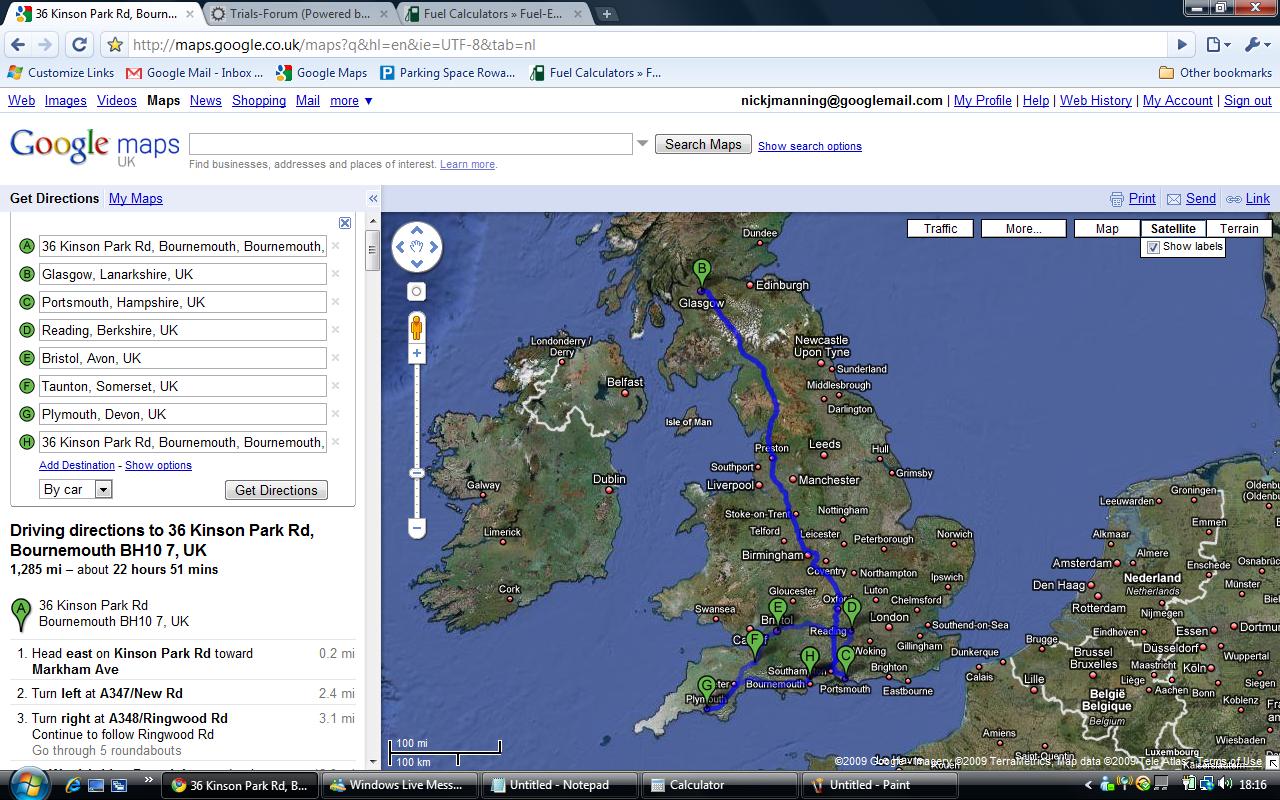Open Calculator from the taskbar
The width and height of the screenshot is (1280, 800).
[719, 785]
